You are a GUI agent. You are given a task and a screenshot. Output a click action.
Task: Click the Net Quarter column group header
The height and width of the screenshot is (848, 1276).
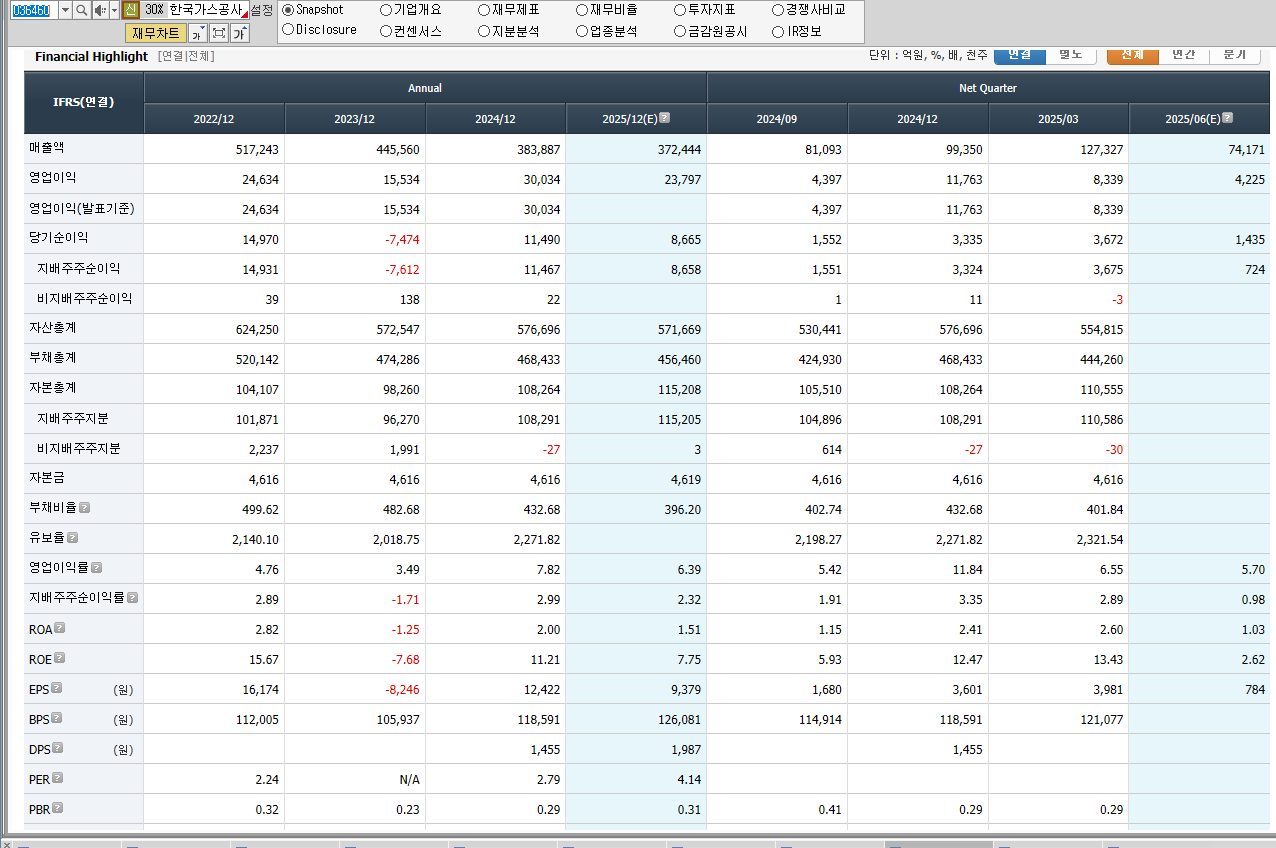pyautogui.click(x=988, y=88)
